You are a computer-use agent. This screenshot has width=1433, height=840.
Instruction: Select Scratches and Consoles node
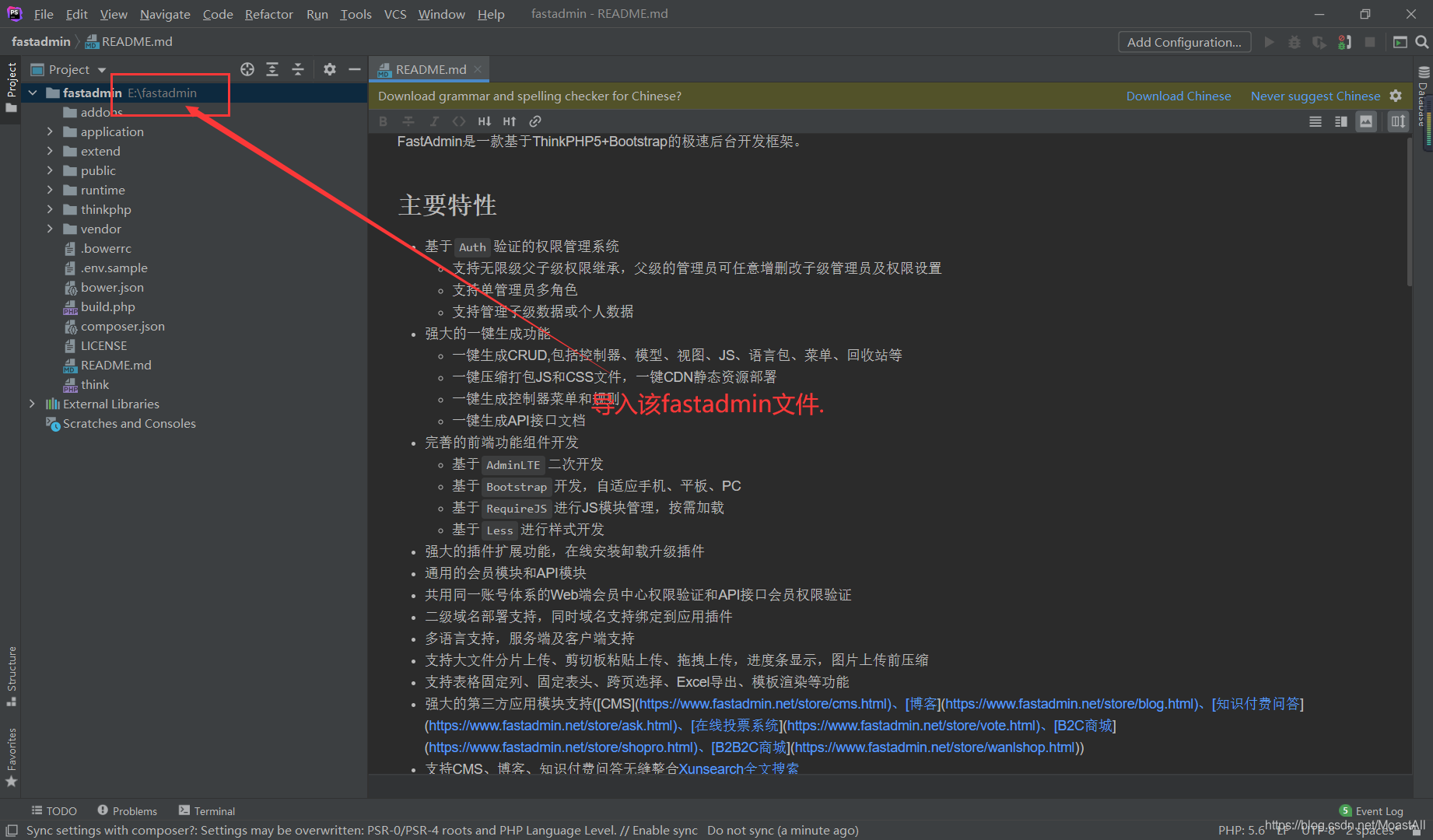(129, 423)
